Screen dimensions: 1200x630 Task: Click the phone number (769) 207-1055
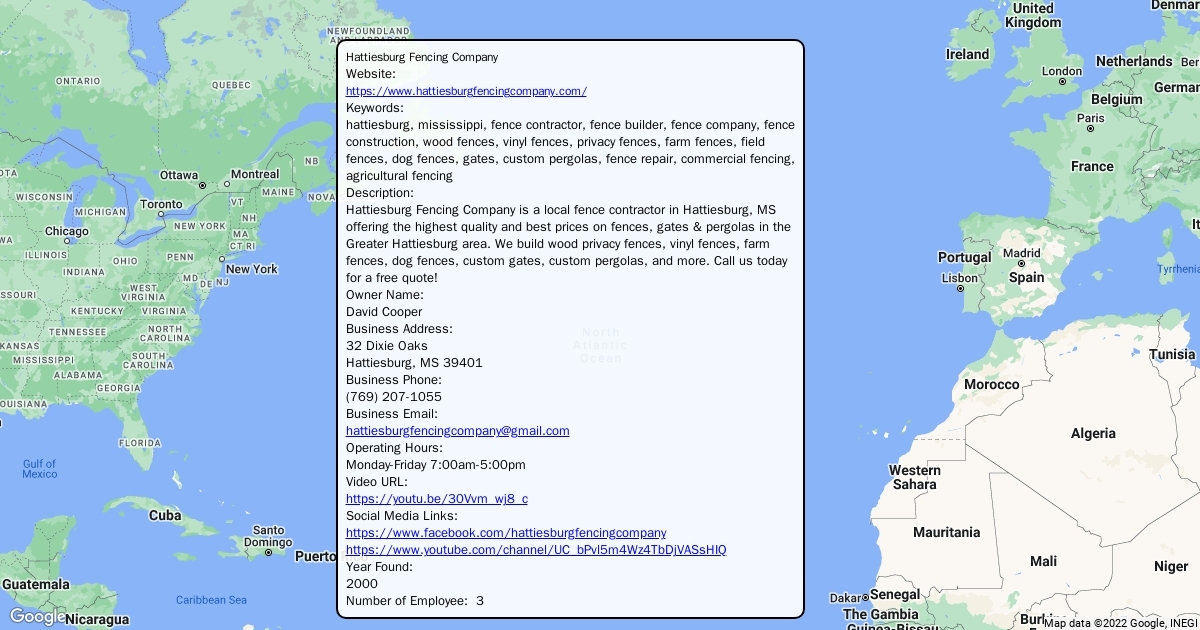pos(394,397)
